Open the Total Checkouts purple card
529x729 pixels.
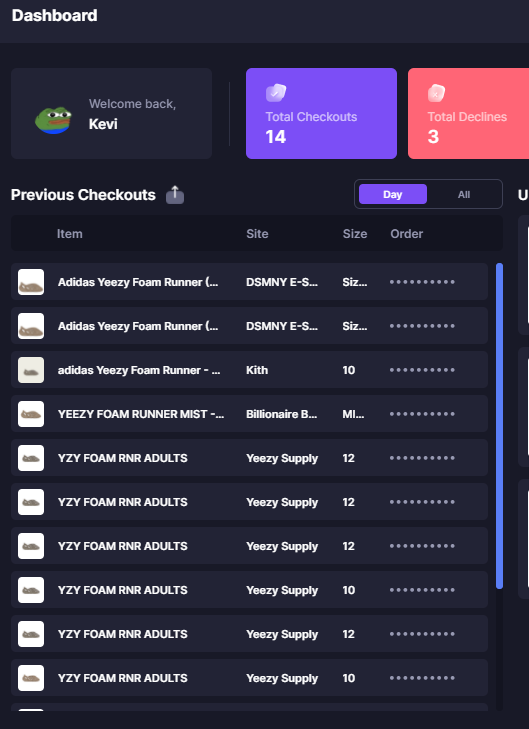point(321,113)
